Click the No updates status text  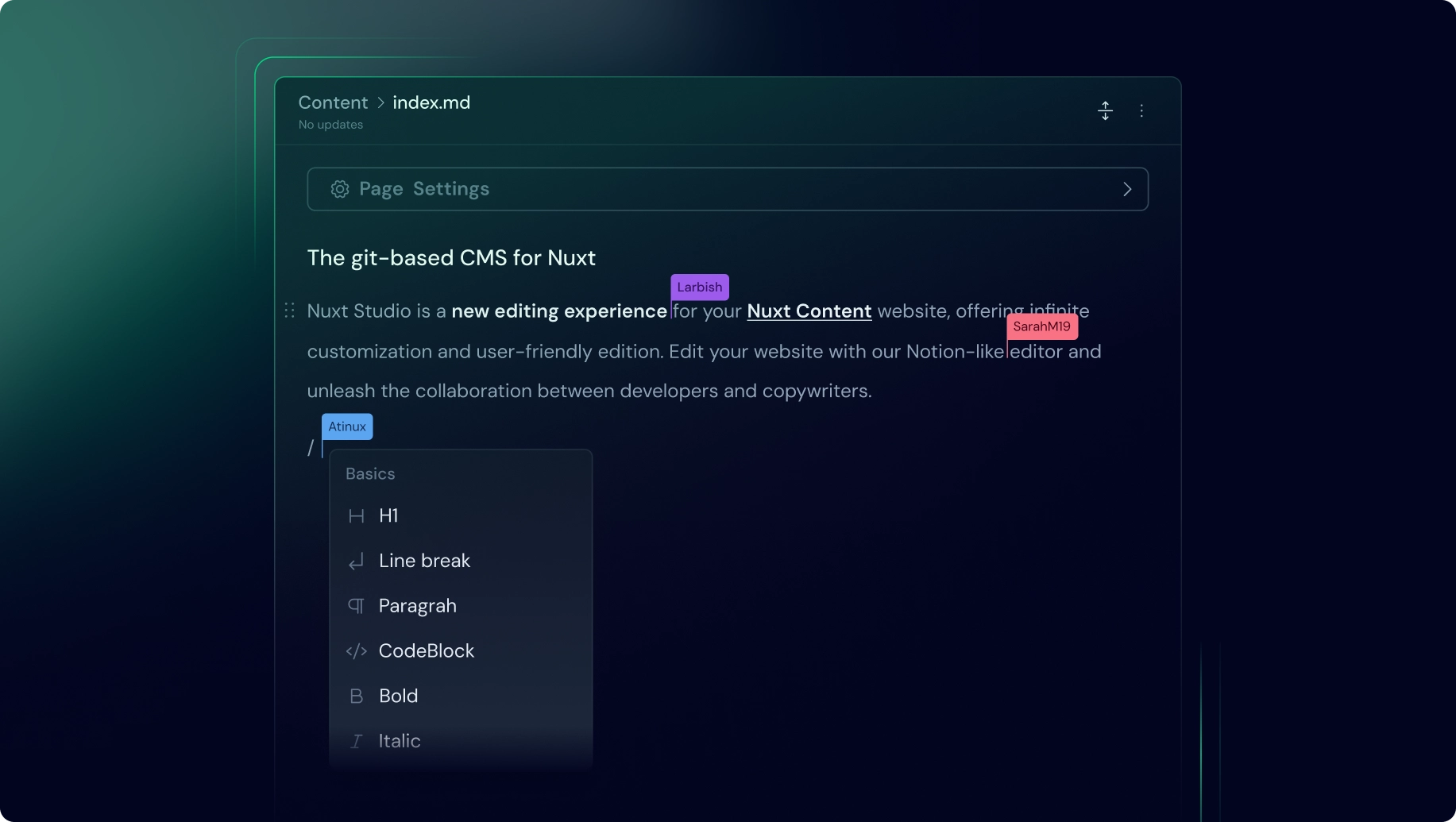(330, 125)
